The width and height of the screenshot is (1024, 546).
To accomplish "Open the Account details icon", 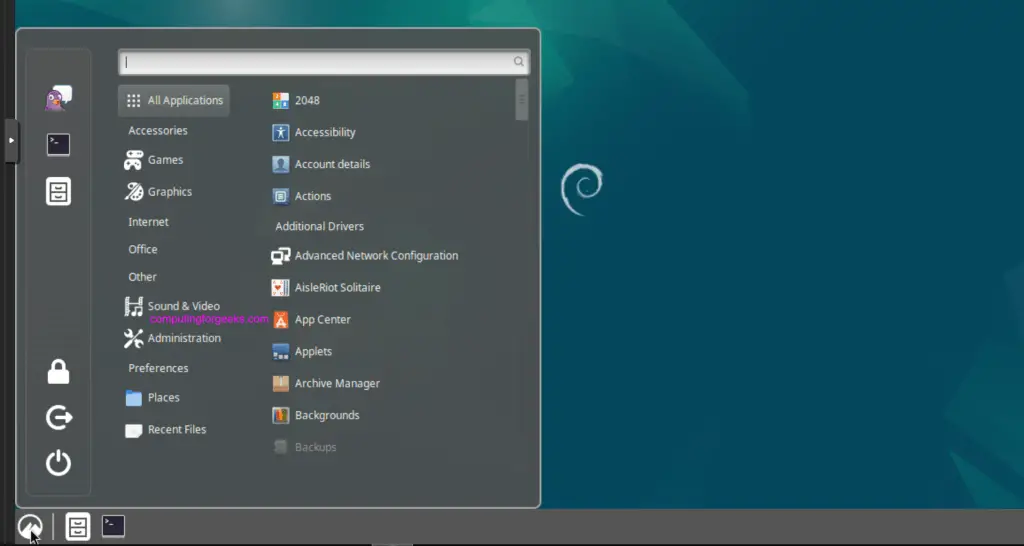I will coord(281,165).
